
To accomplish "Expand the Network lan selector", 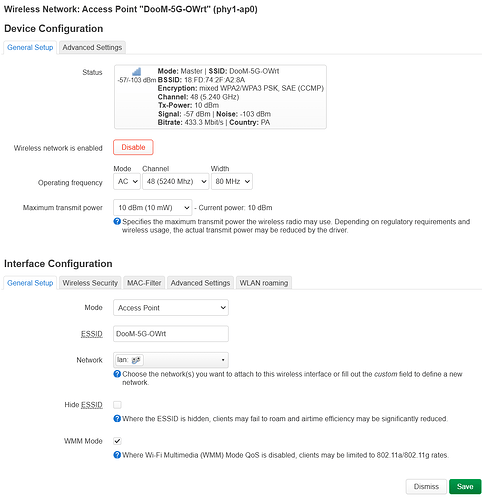I will pos(171,360).
